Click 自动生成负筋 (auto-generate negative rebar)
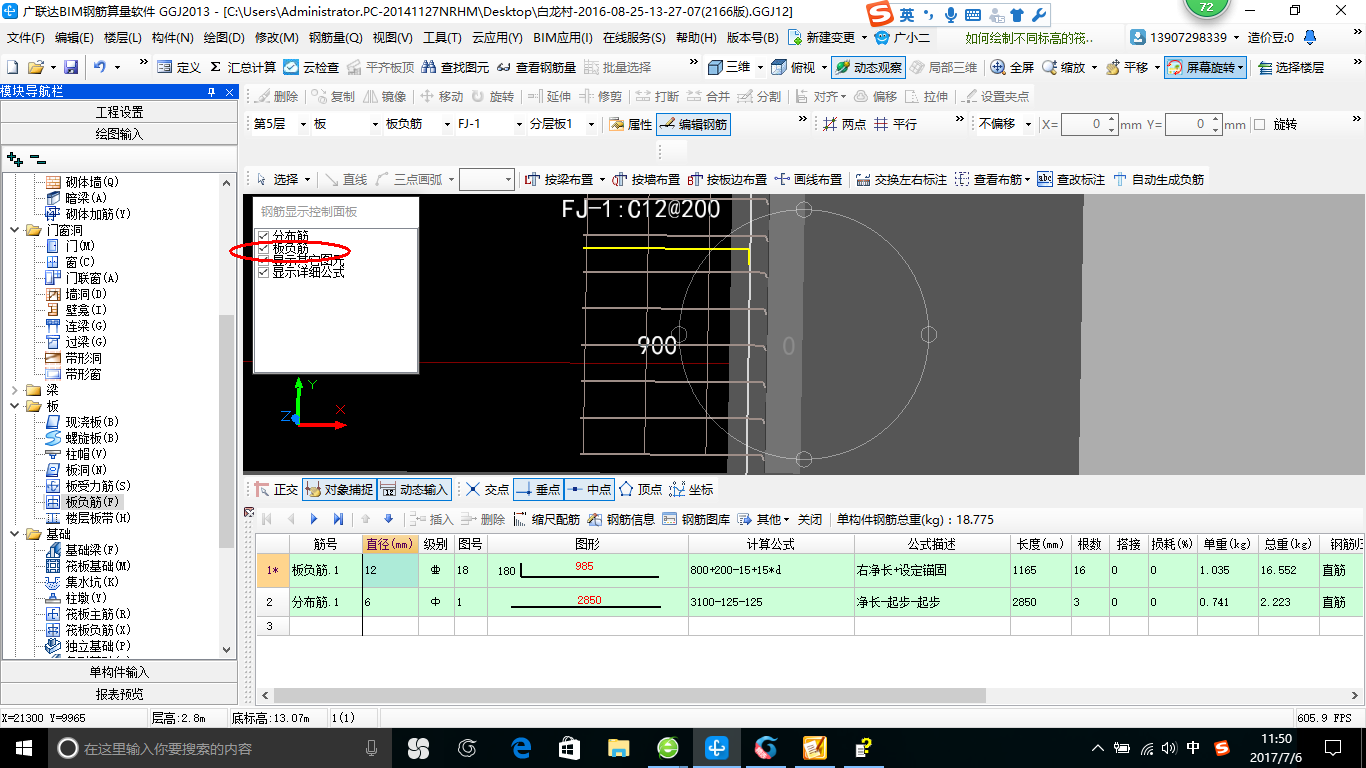This screenshot has height=768, width=1366. pyautogui.click(x=1158, y=180)
